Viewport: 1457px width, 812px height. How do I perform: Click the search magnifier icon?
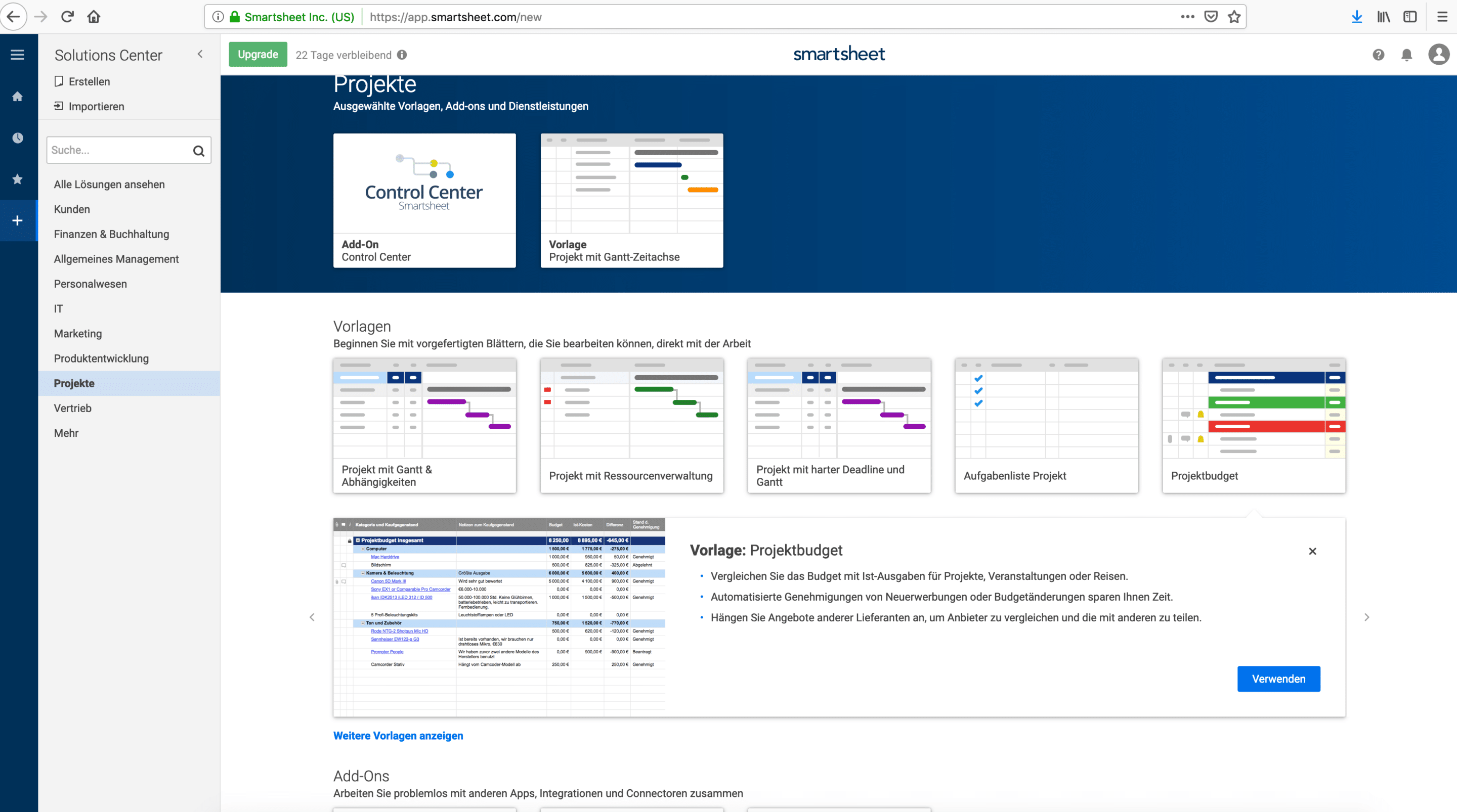(198, 150)
